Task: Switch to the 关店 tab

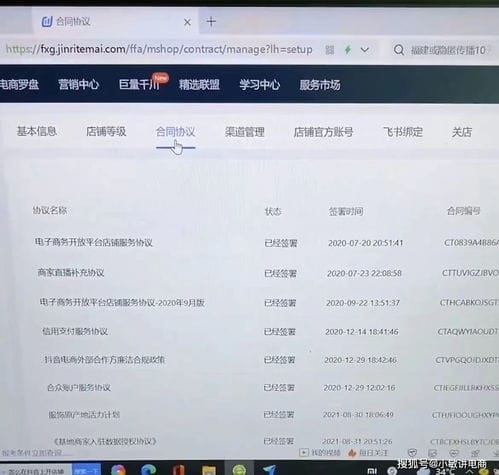Action: tap(462, 132)
